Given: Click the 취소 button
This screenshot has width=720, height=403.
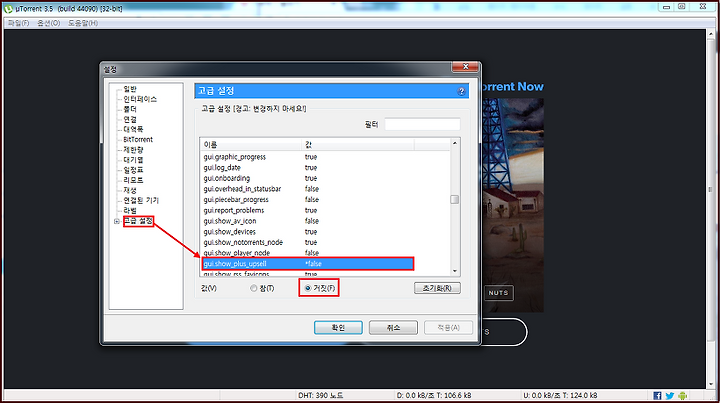Looking at the screenshot, I should (x=394, y=328).
